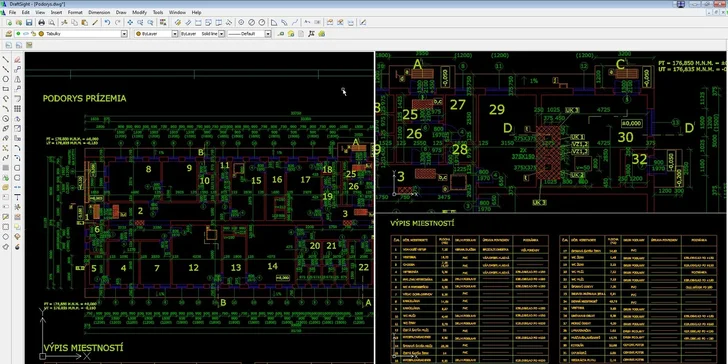Open the Help menu
This screenshot has width=728, height=364.
click(196, 13)
